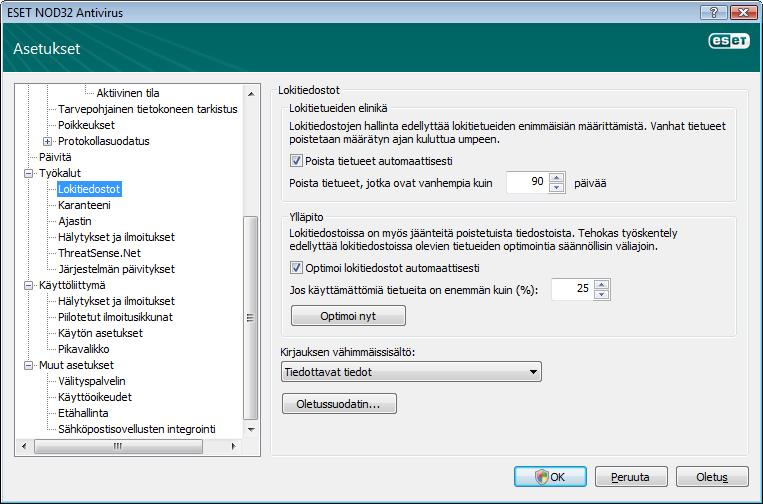Select Lokitiedostot in the tree
This screenshot has width=763, height=504.
[89, 189]
